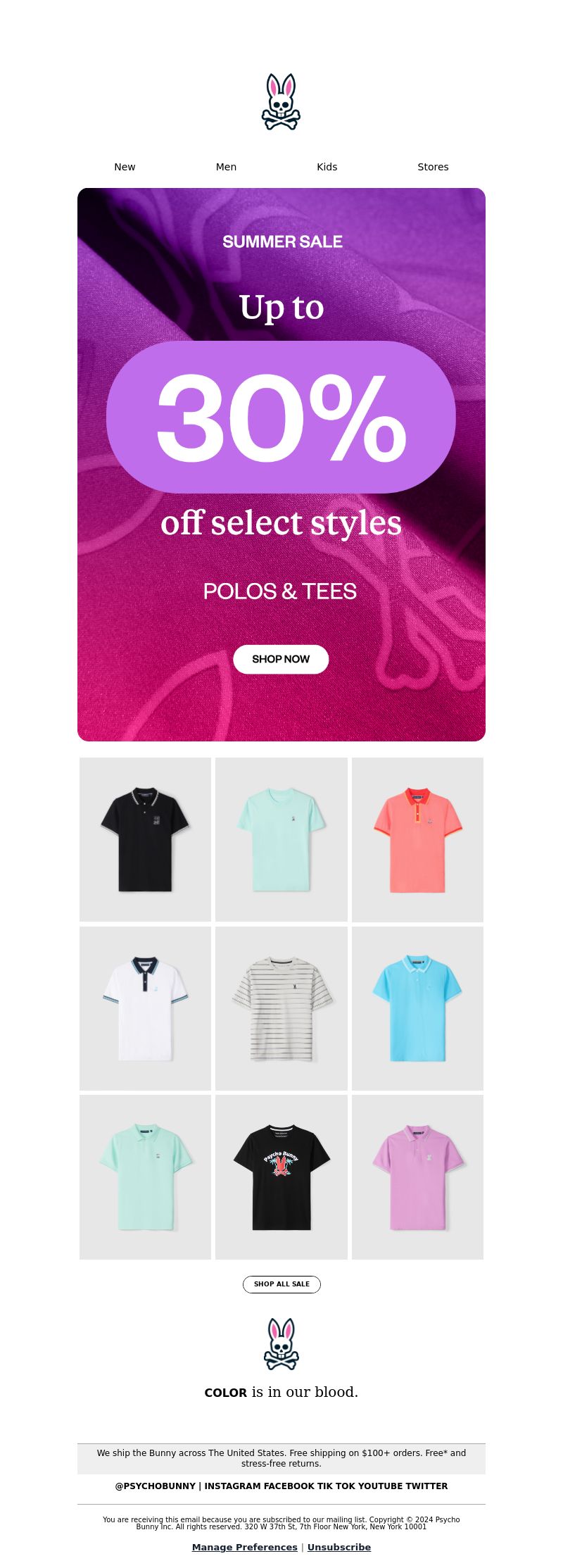Click the 30% off sale banner

point(281,465)
